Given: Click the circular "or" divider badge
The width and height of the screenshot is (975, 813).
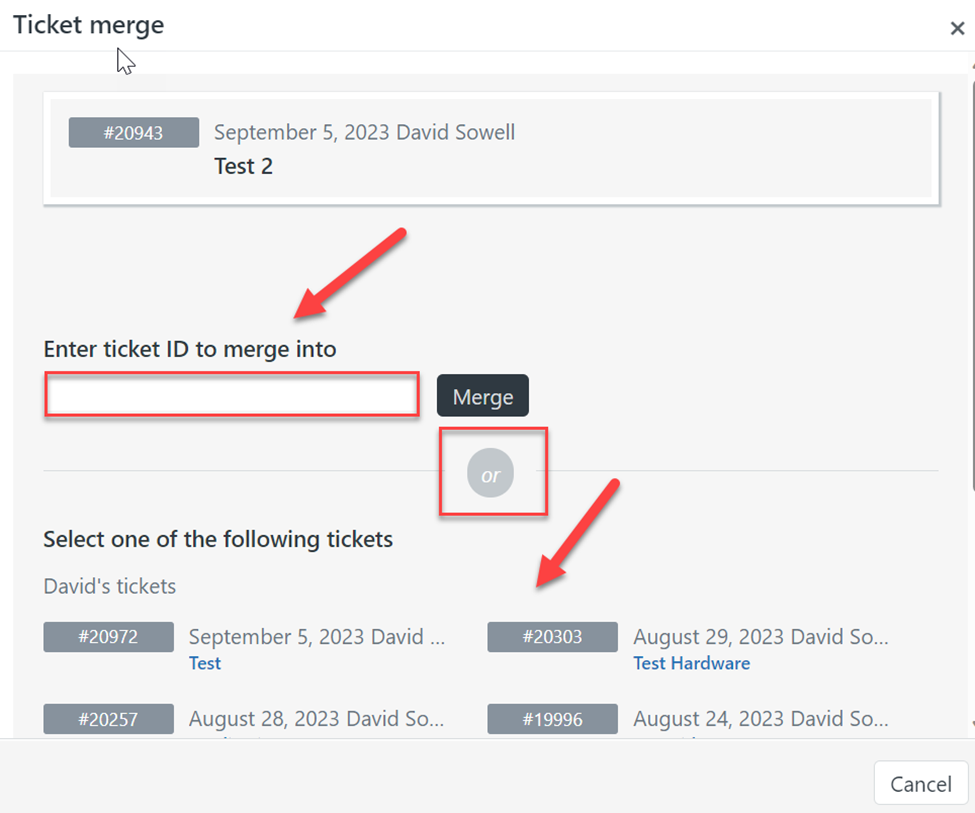Looking at the screenshot, I should pos(490,475).
